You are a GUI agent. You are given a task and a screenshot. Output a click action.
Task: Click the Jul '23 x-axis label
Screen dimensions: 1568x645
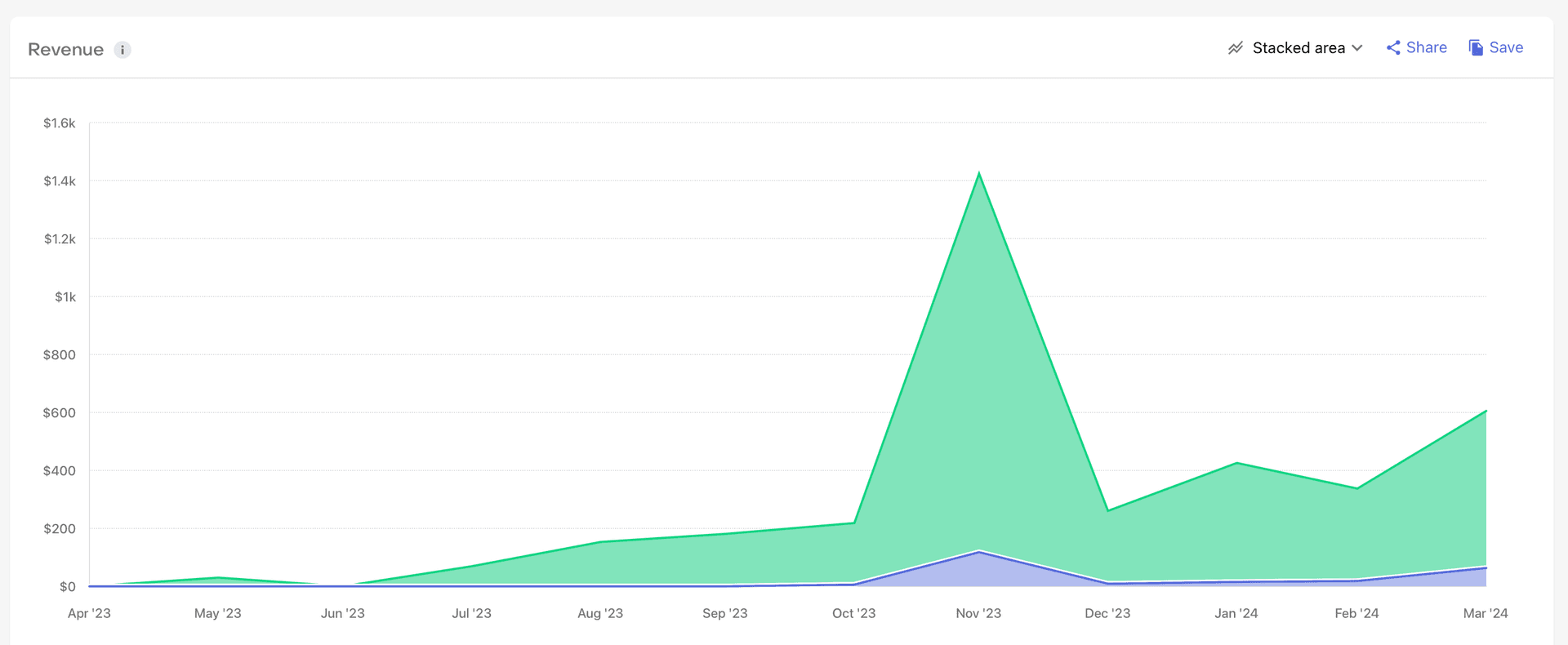point(472,613)
